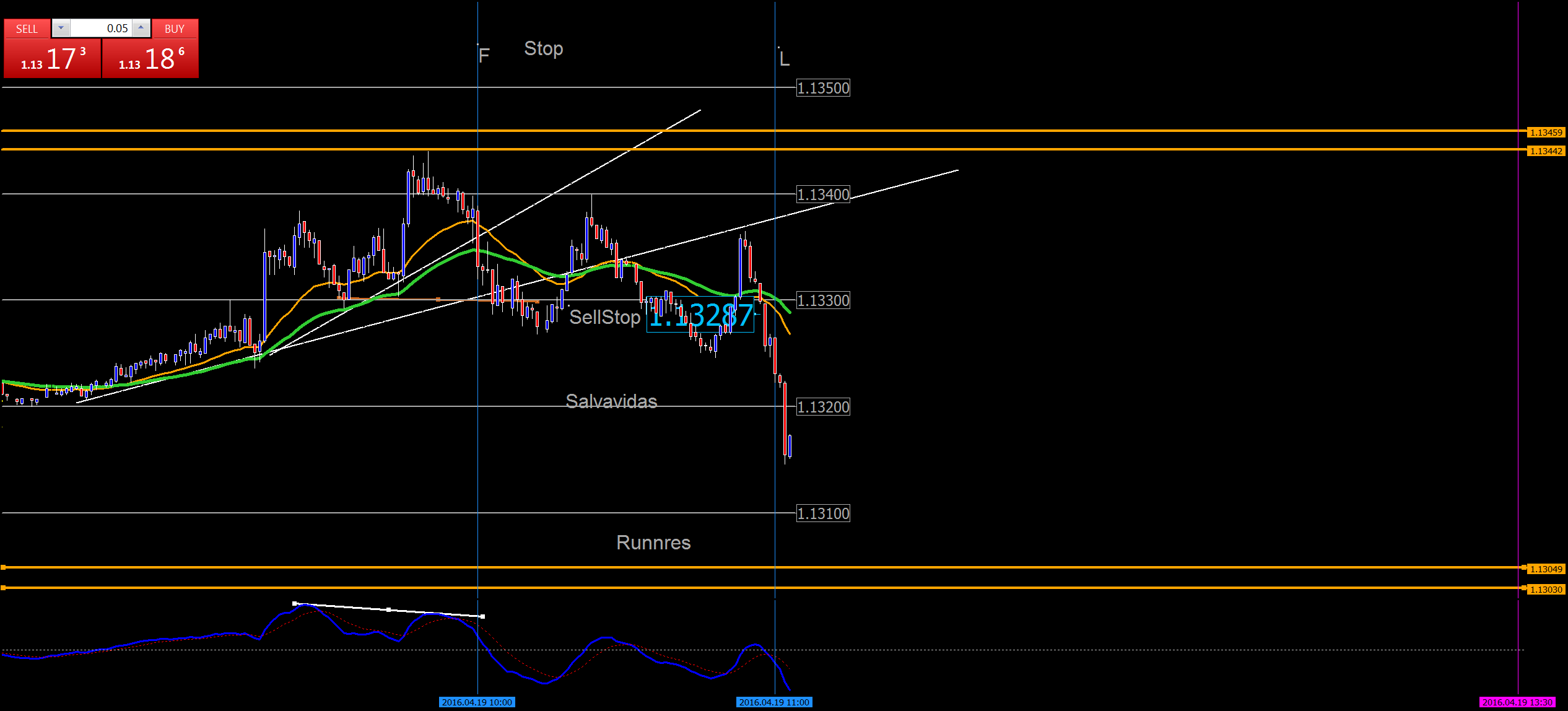Select the cyan 1.13287 price label
The width and height of the screenshot is (1568, 711).
(x=700, y=316)
